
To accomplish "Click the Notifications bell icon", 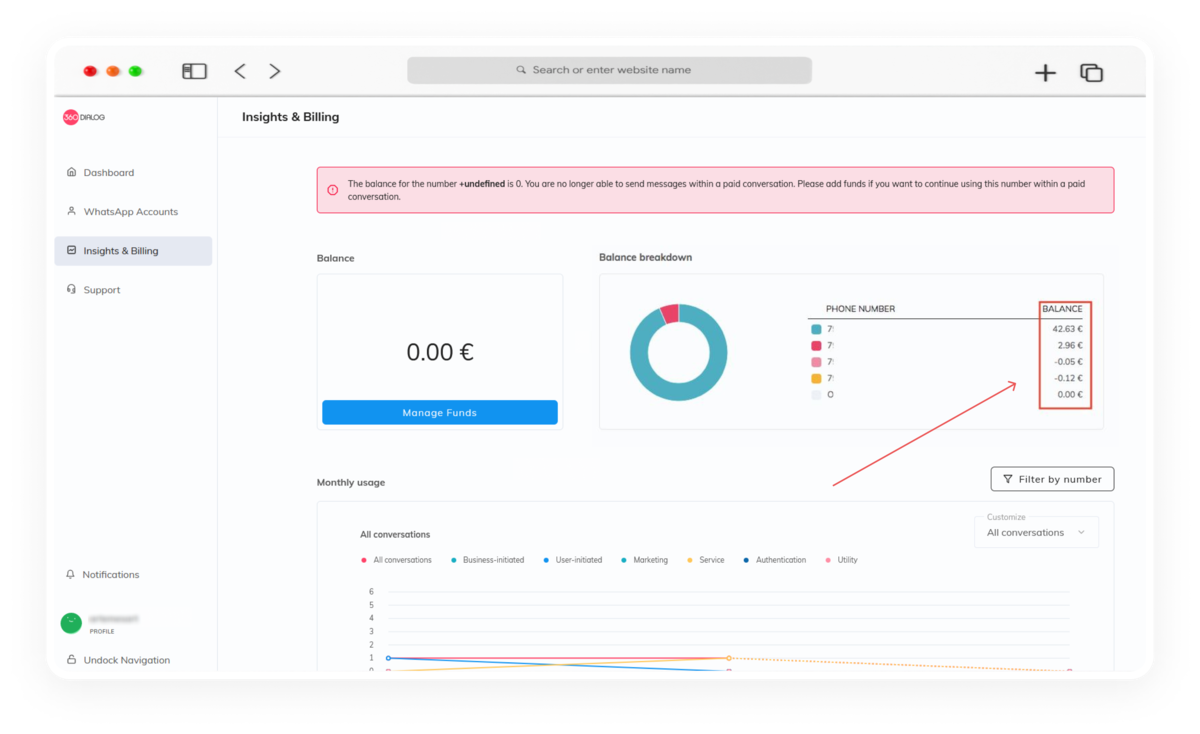I will [x=70, y=574].
